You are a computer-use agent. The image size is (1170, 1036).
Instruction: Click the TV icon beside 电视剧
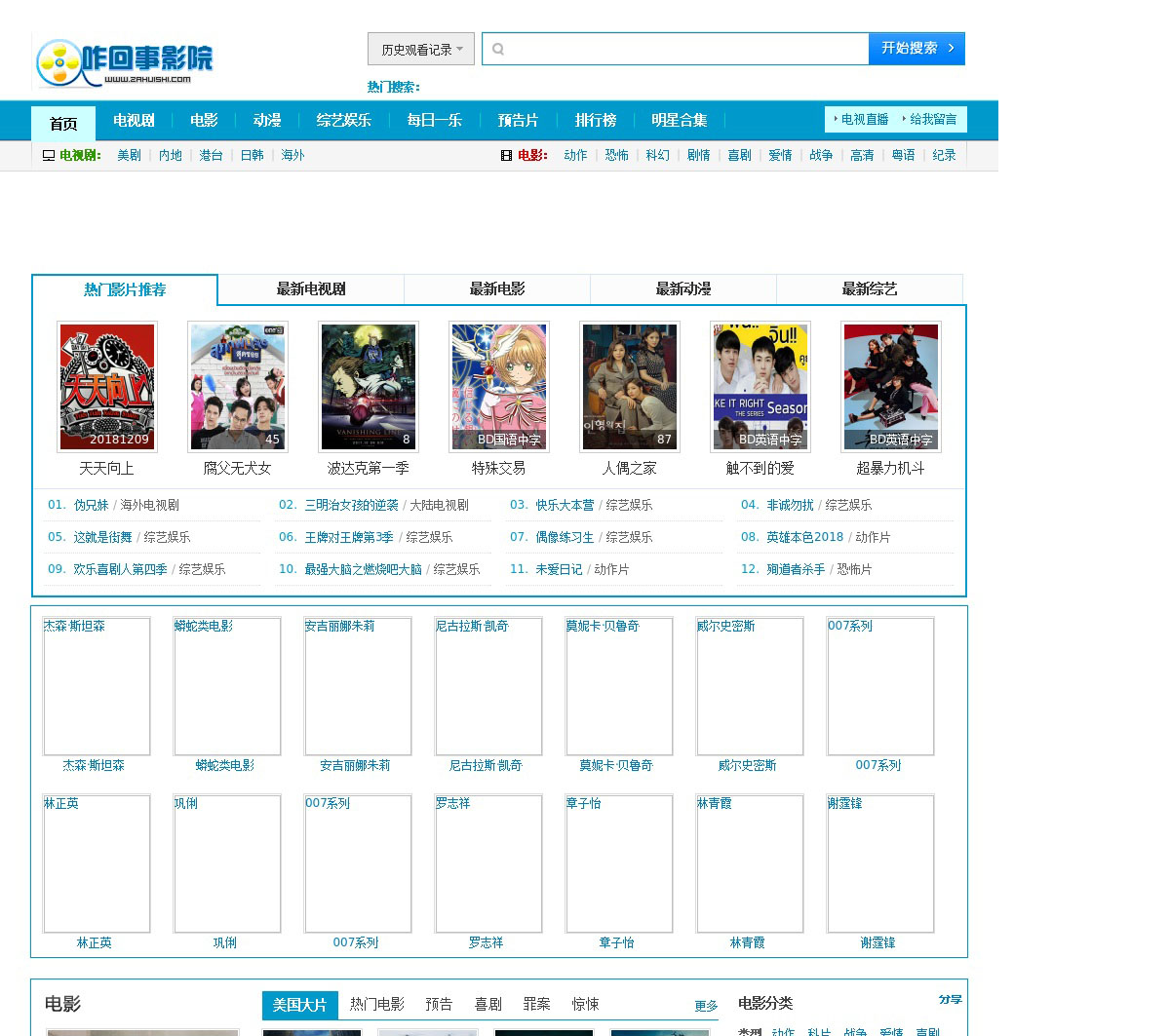pos(48,155)
